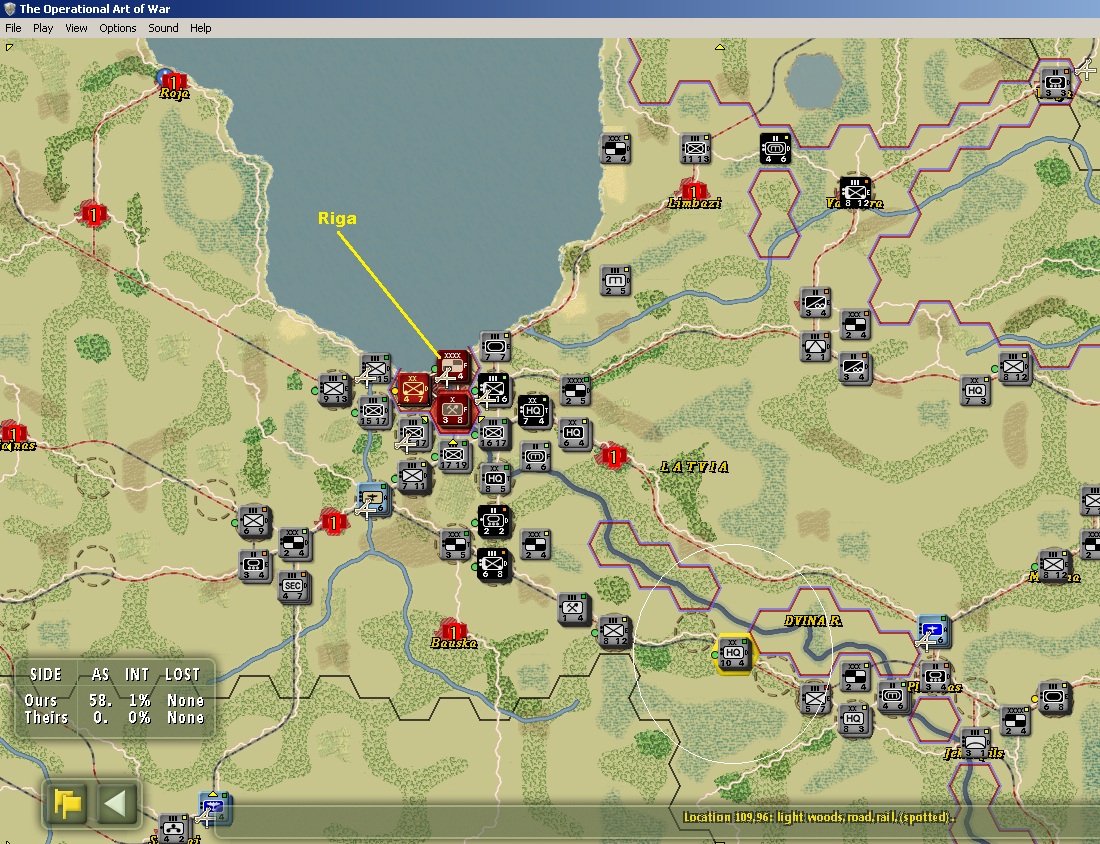Select the infantry unit 15-17

[373, 411]
